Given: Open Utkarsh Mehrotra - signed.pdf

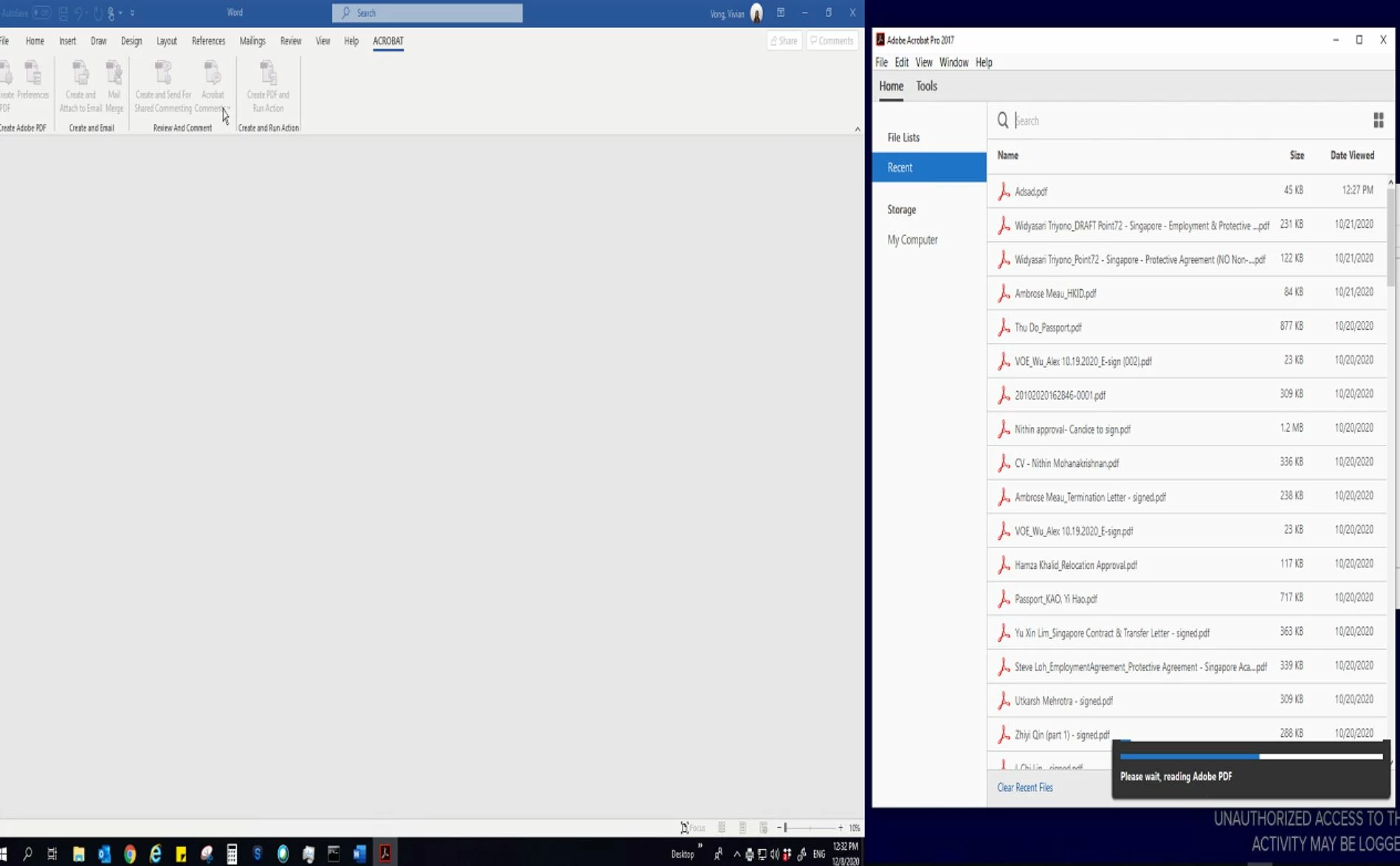Looking at the screenshot, I should click(1187, 700).
